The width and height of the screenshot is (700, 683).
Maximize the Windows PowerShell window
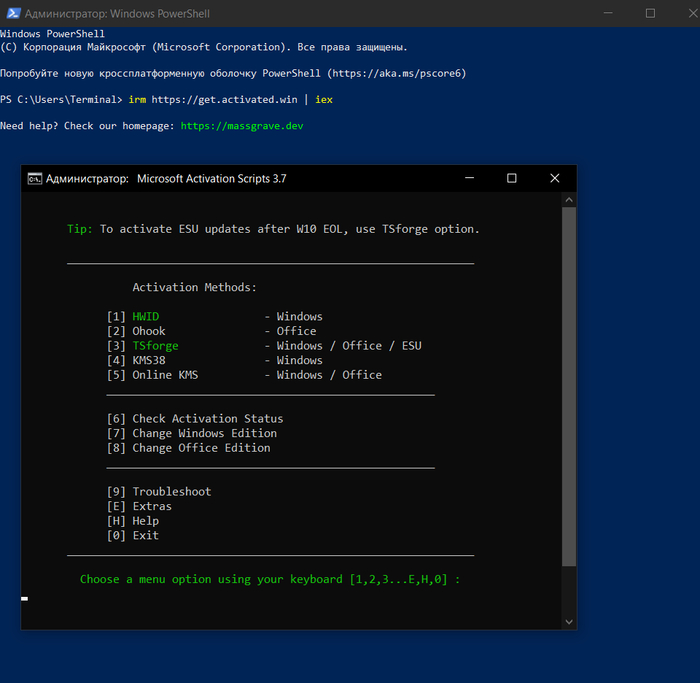coord(650,13)
